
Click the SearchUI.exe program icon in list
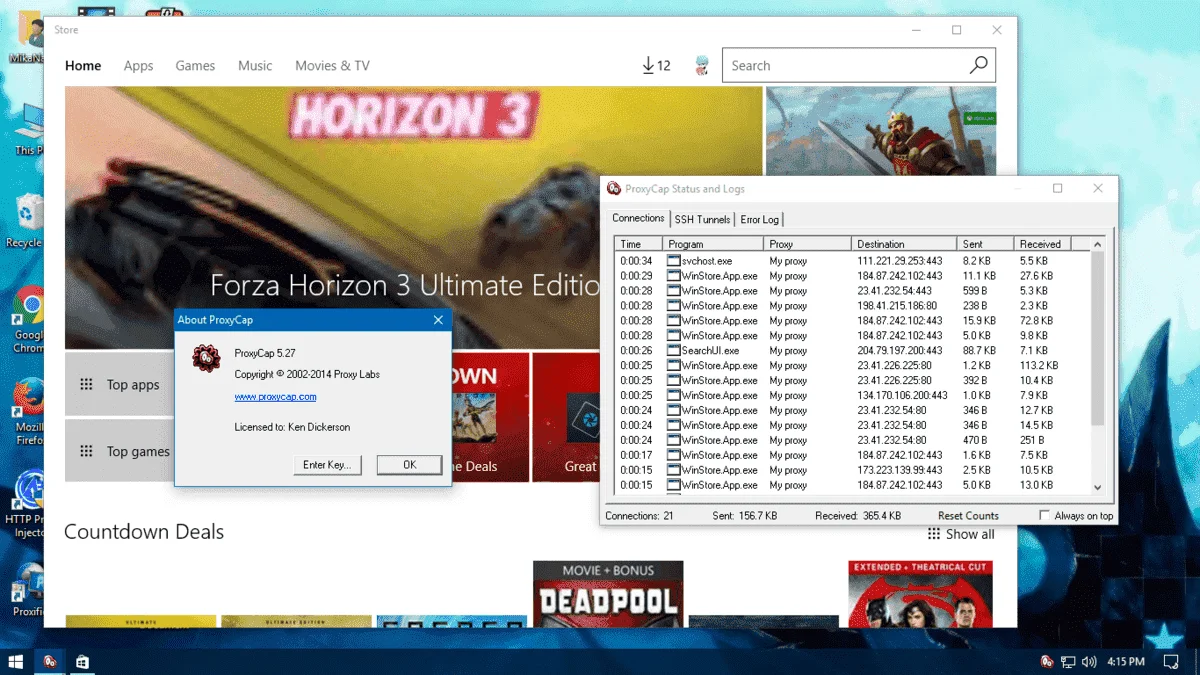coord(673,351)
